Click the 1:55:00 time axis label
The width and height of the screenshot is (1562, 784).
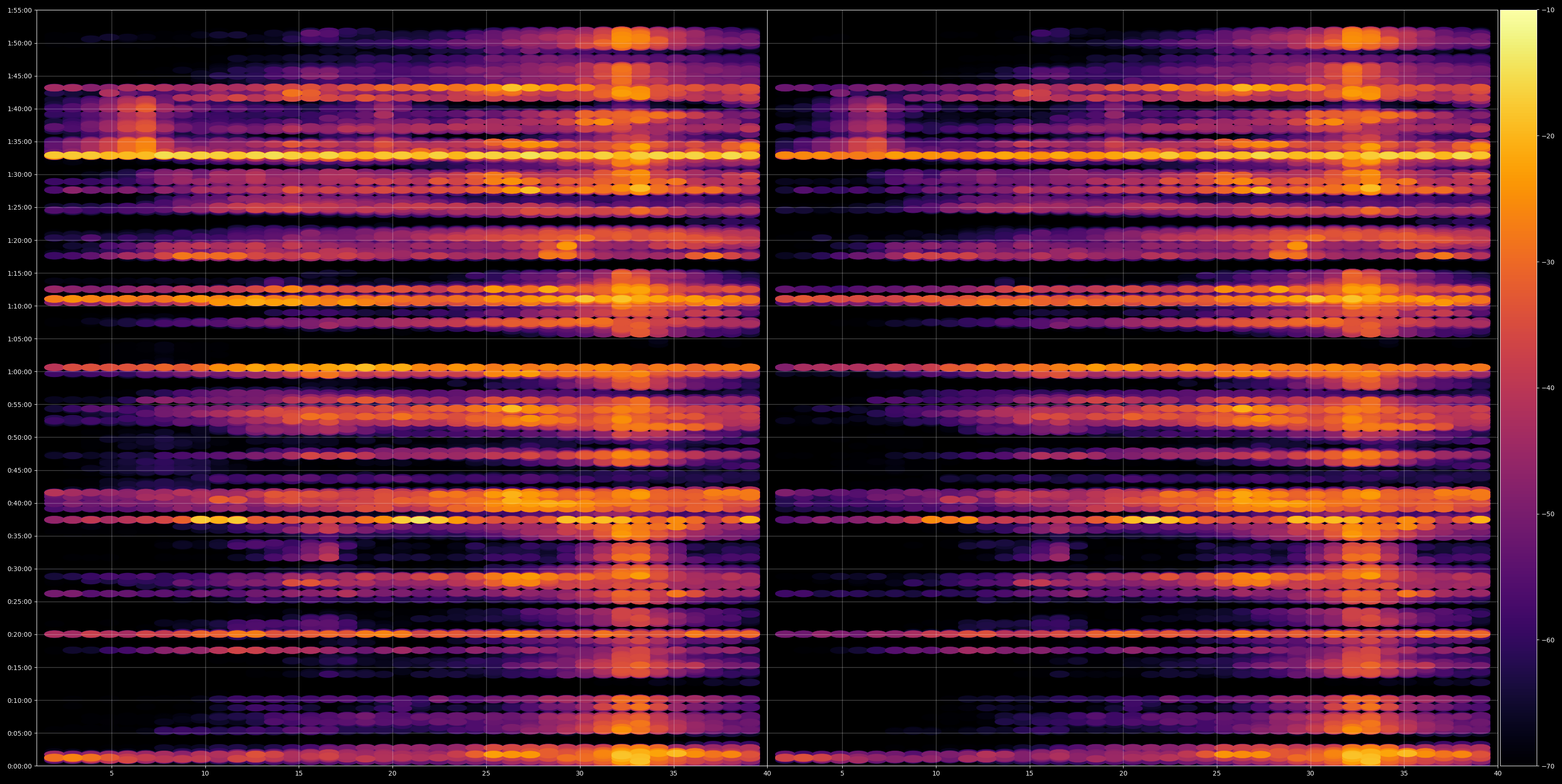(19, 10)
